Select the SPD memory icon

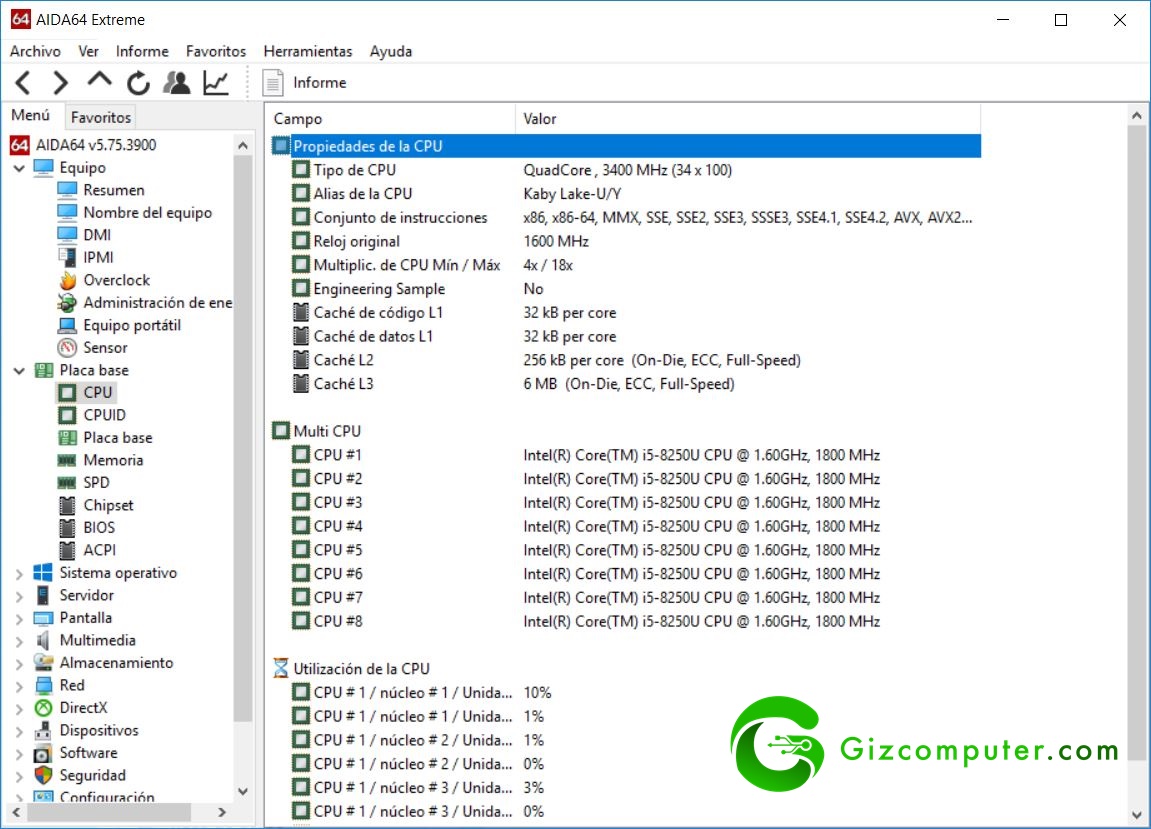click(67, 483)
